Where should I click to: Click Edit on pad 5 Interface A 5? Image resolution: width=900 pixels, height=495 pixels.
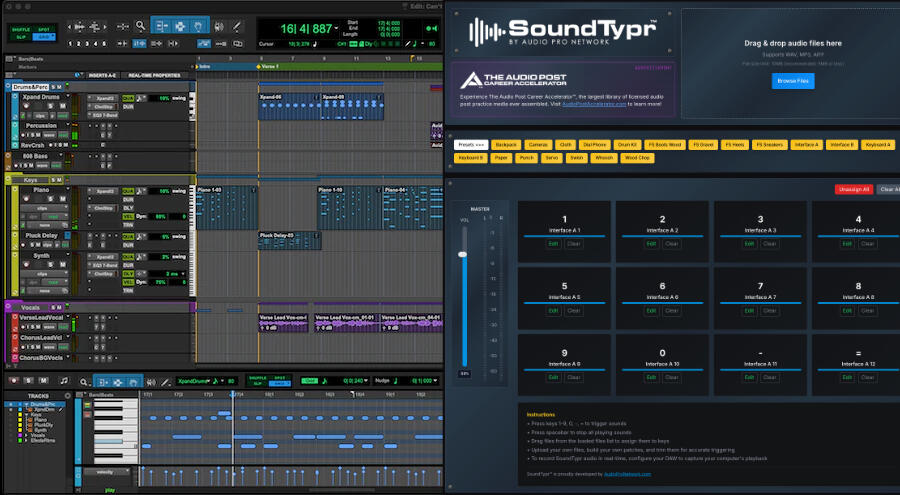point(553,311)
